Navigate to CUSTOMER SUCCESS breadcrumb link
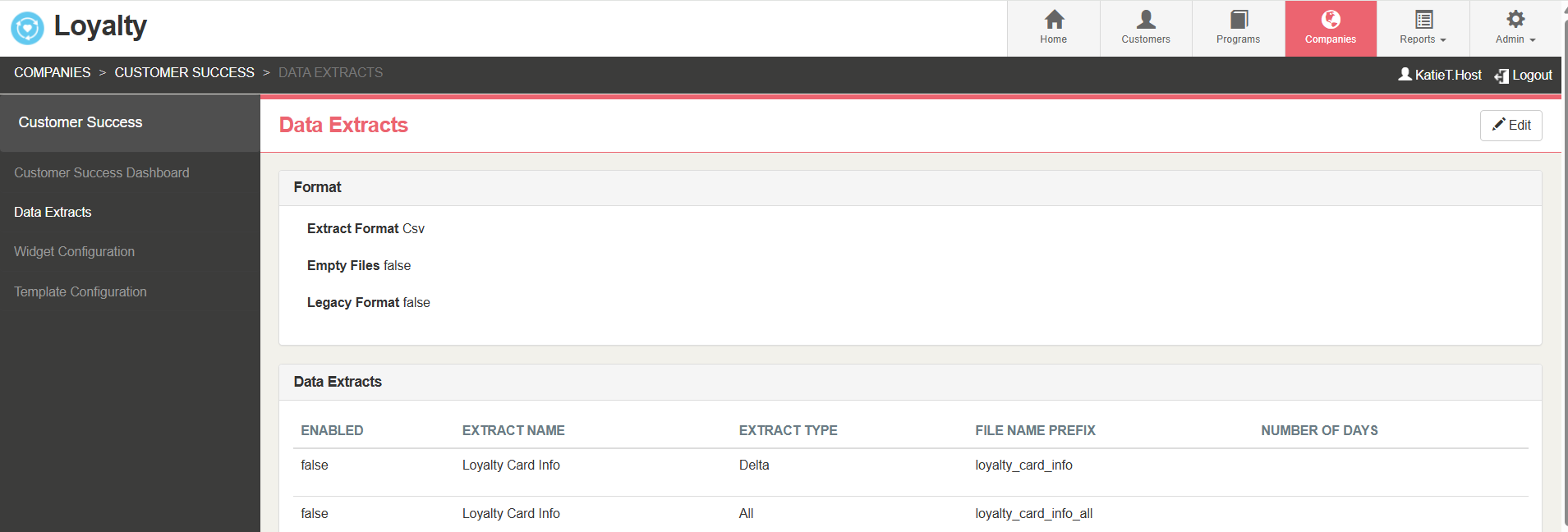 point(184,72)
